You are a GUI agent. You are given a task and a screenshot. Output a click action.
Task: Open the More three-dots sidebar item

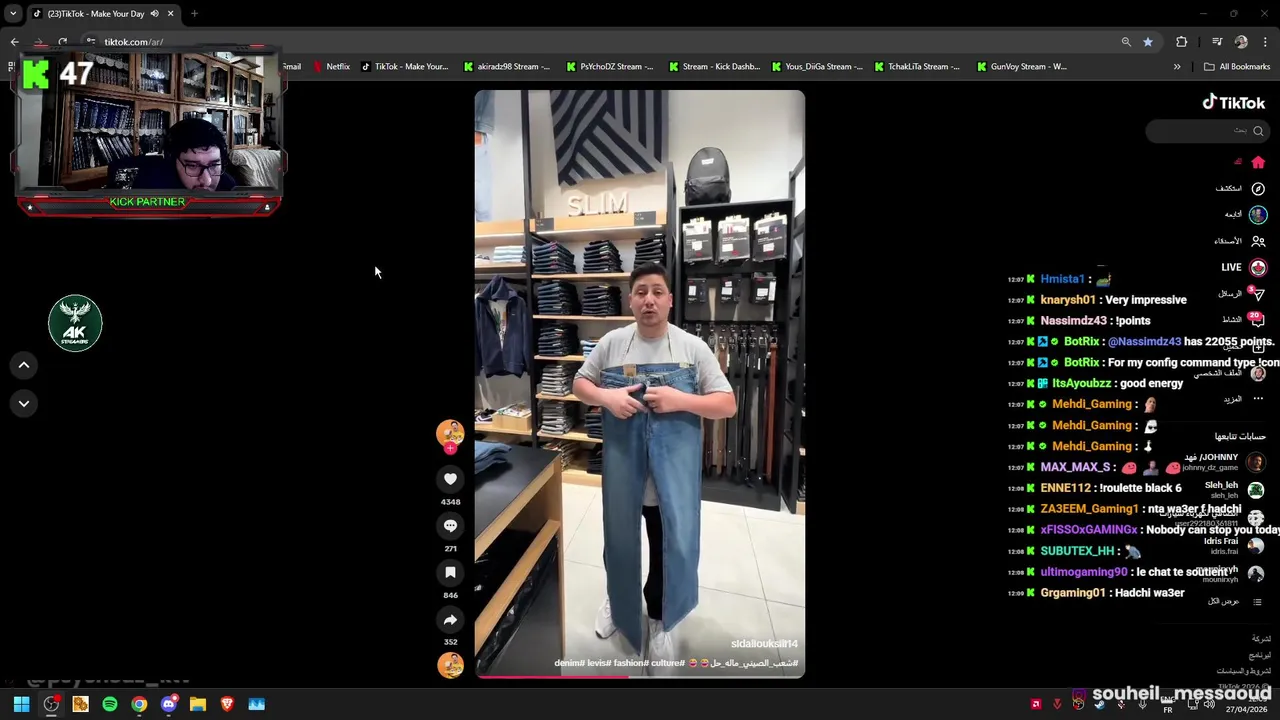(1258, 399)
